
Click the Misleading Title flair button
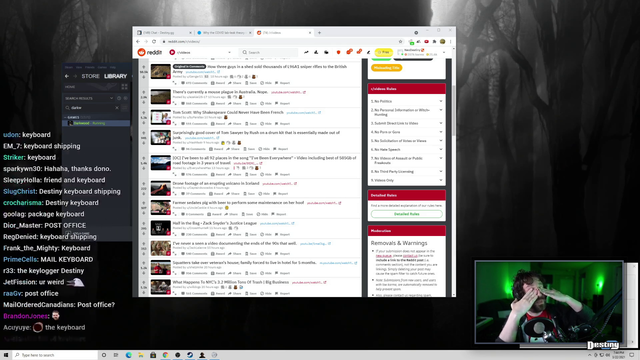(x=386, y=68)
